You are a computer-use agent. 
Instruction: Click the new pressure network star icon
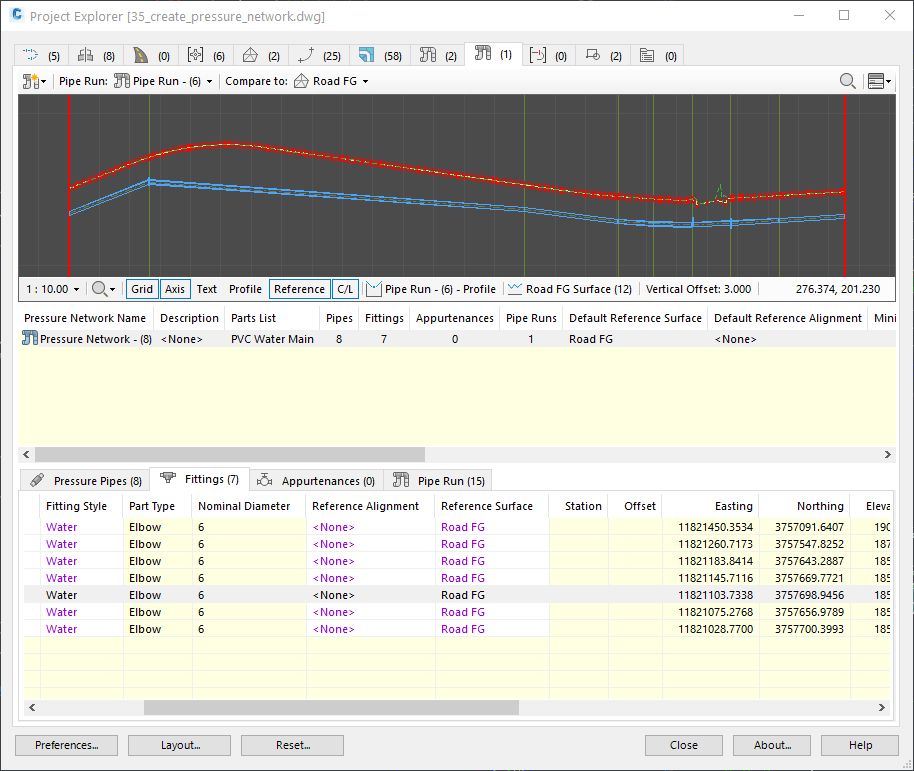click(33, 82)
